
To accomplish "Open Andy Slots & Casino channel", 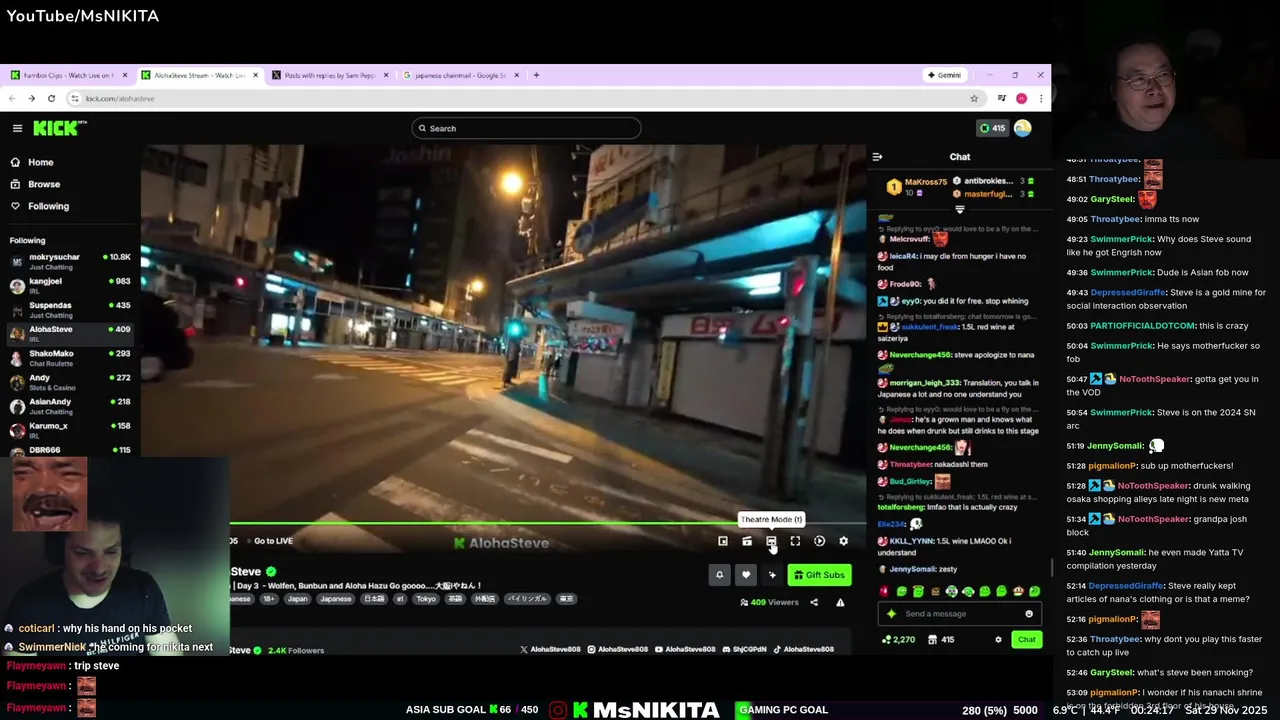I will 70,381.
